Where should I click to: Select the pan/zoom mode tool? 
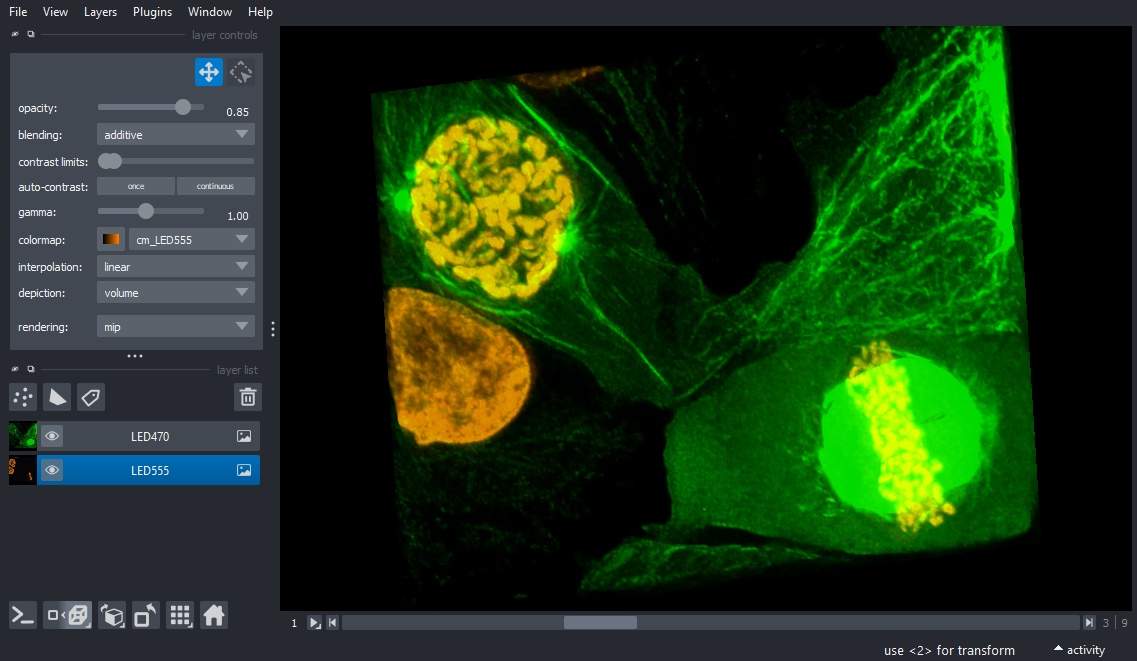[209, 72]
